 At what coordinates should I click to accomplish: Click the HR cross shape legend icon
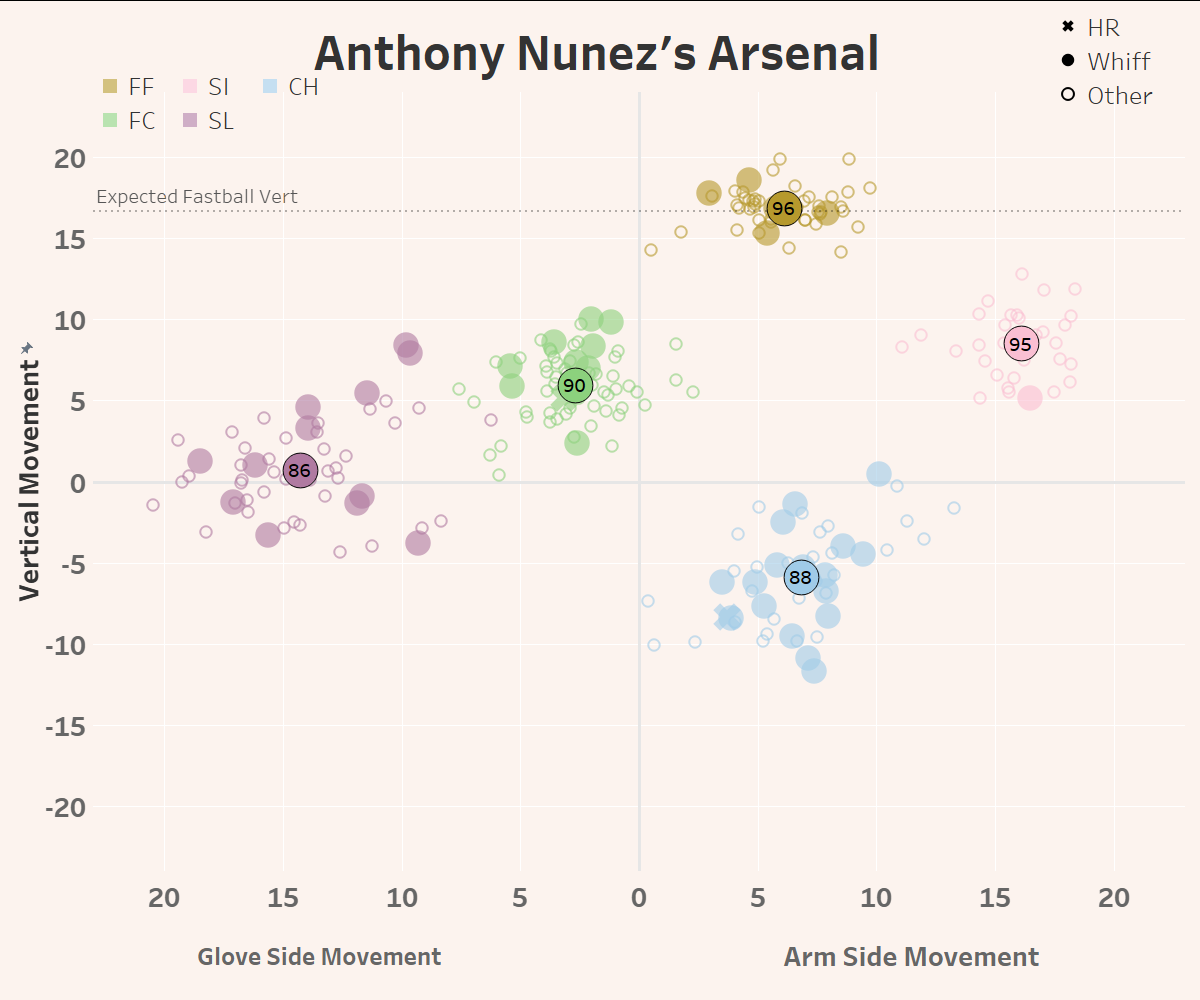(x=1068, y=27)
